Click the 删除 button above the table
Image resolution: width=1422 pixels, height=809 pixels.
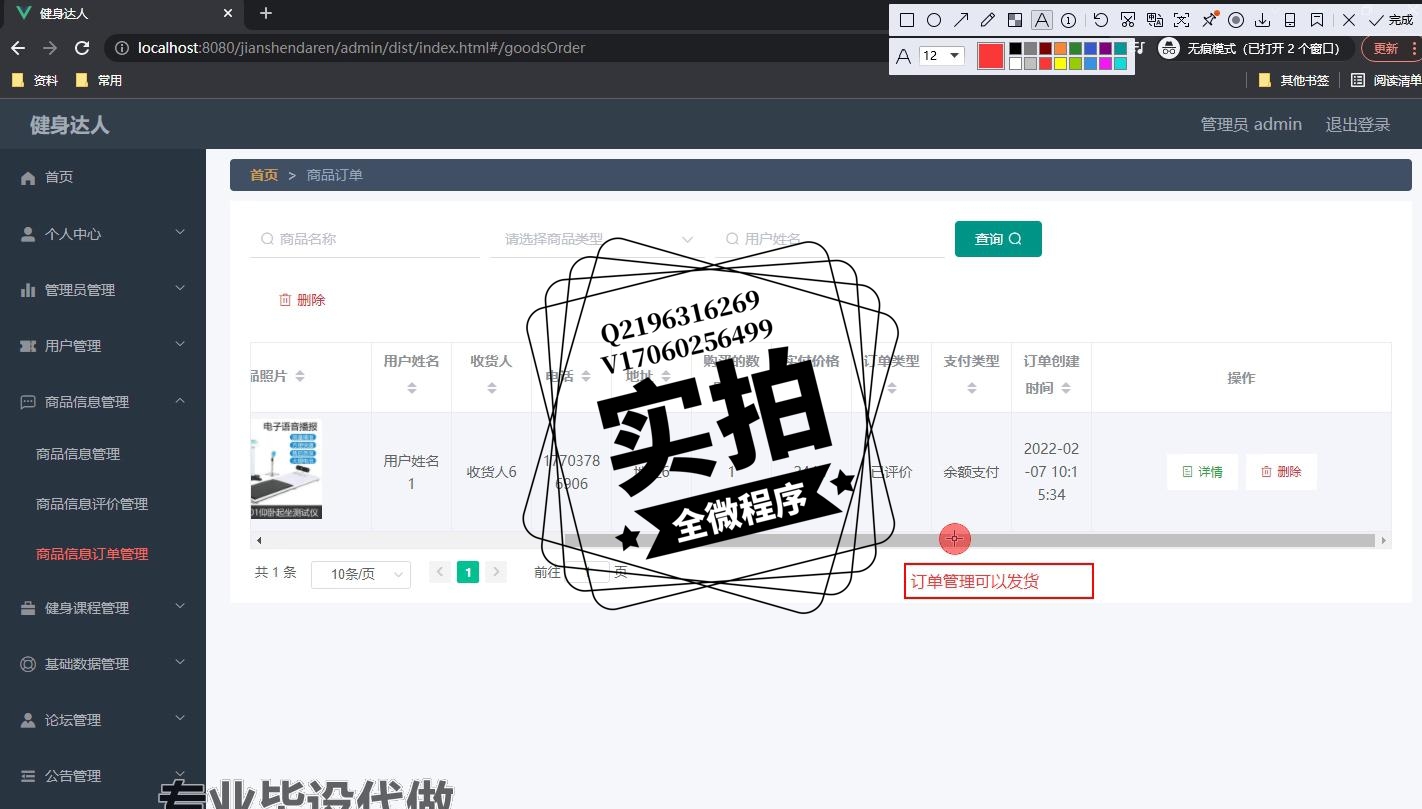pyautogui.click(x=302, y=300)
